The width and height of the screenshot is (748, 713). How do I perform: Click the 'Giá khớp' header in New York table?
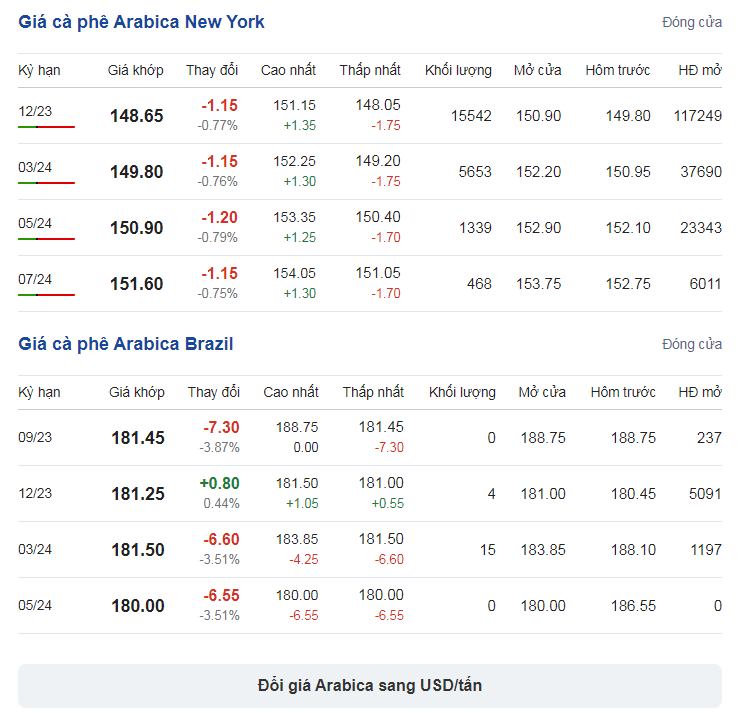[x=135, y=70]
